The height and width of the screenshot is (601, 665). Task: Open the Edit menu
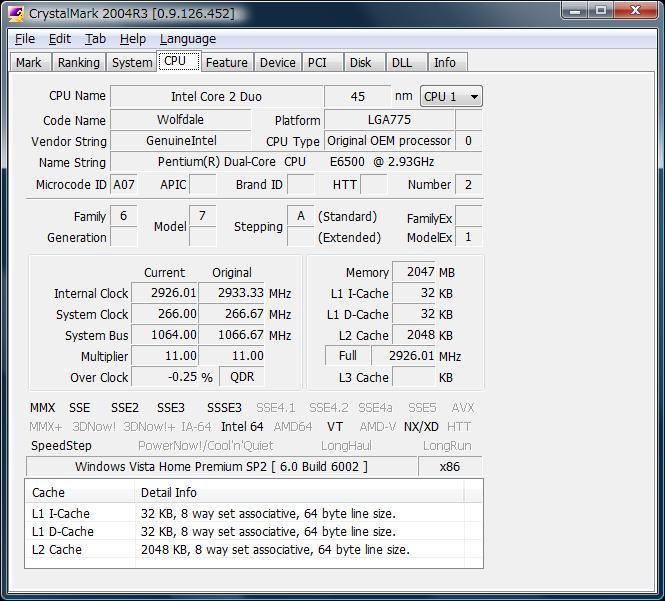pos(59,39)
